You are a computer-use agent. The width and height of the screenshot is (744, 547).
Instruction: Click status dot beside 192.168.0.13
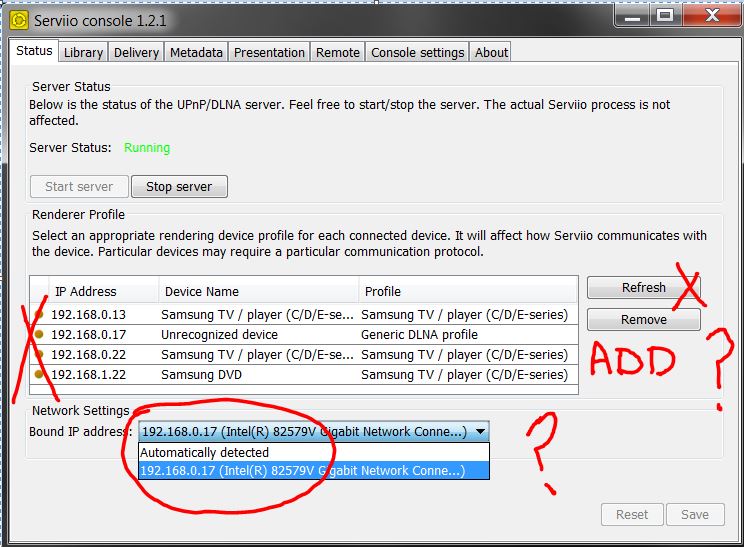coord(39,314)
